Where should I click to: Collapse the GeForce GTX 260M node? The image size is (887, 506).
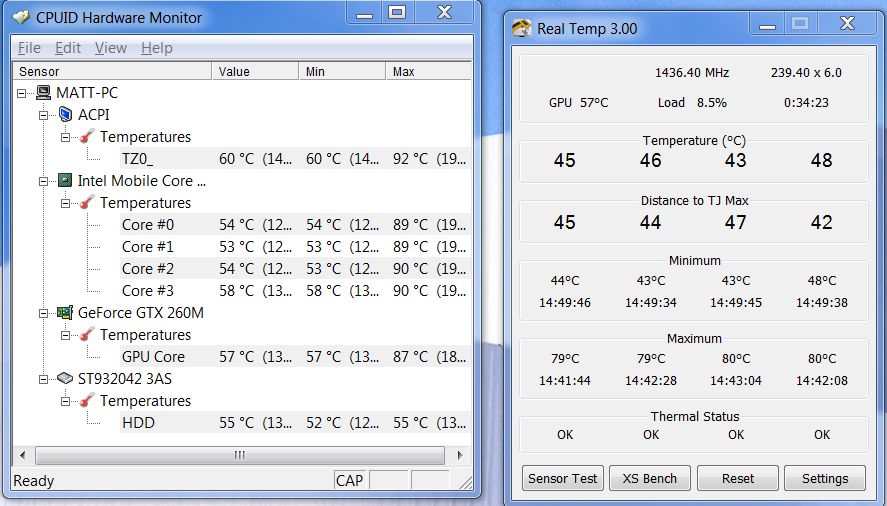point(44,313)
